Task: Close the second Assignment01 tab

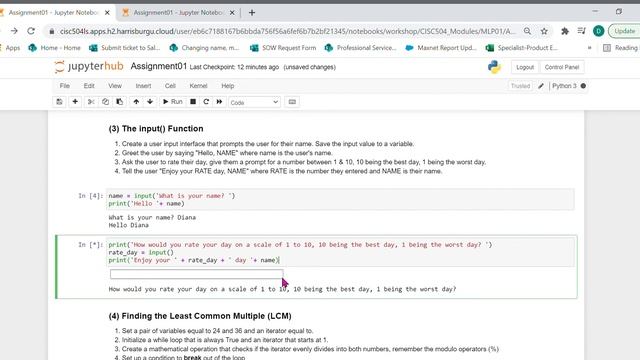Action: click(x=232, y=13)
